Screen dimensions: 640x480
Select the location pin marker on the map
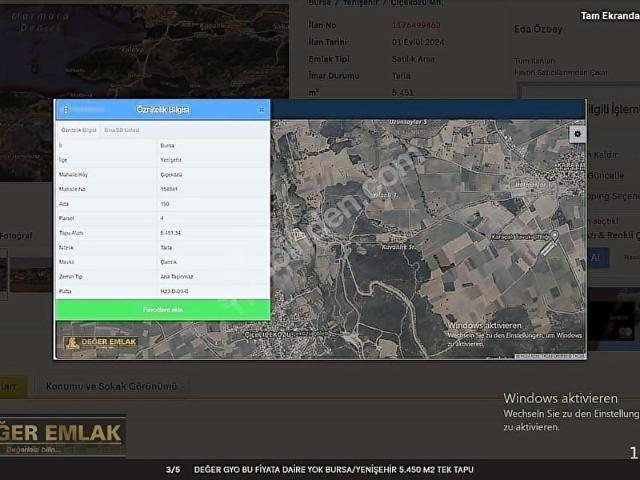(x=554, y=236)
